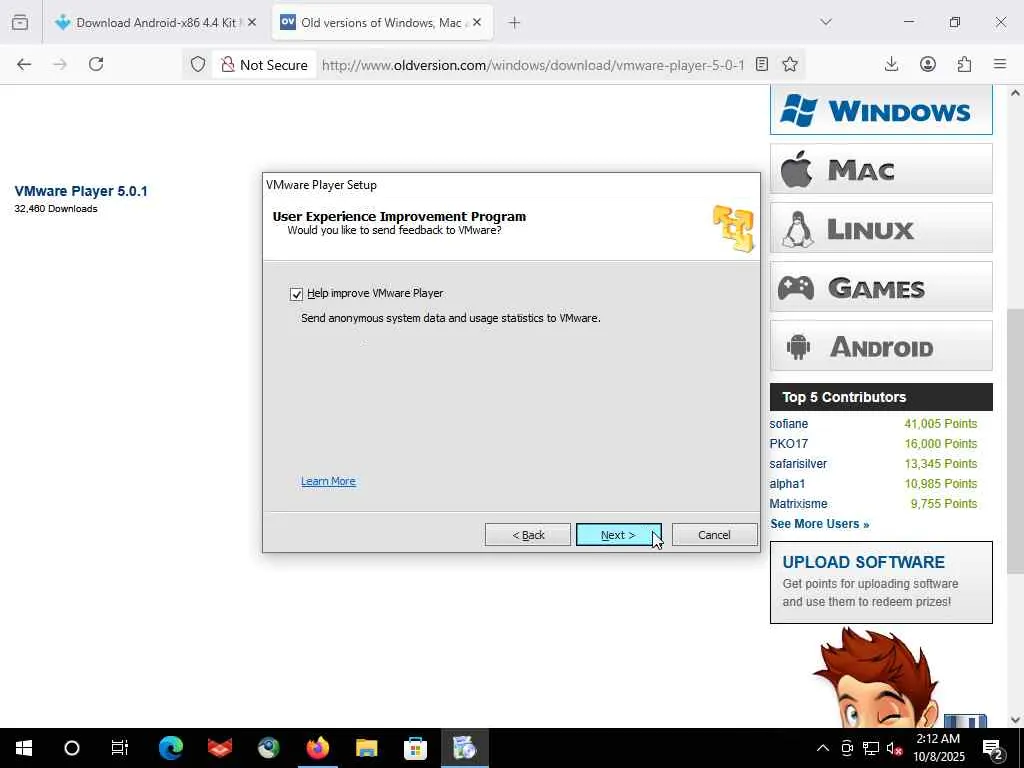This screenshot has width=1024, height=768.
Task: Open the Firefox application hamburger menu
Action: 1000,64
